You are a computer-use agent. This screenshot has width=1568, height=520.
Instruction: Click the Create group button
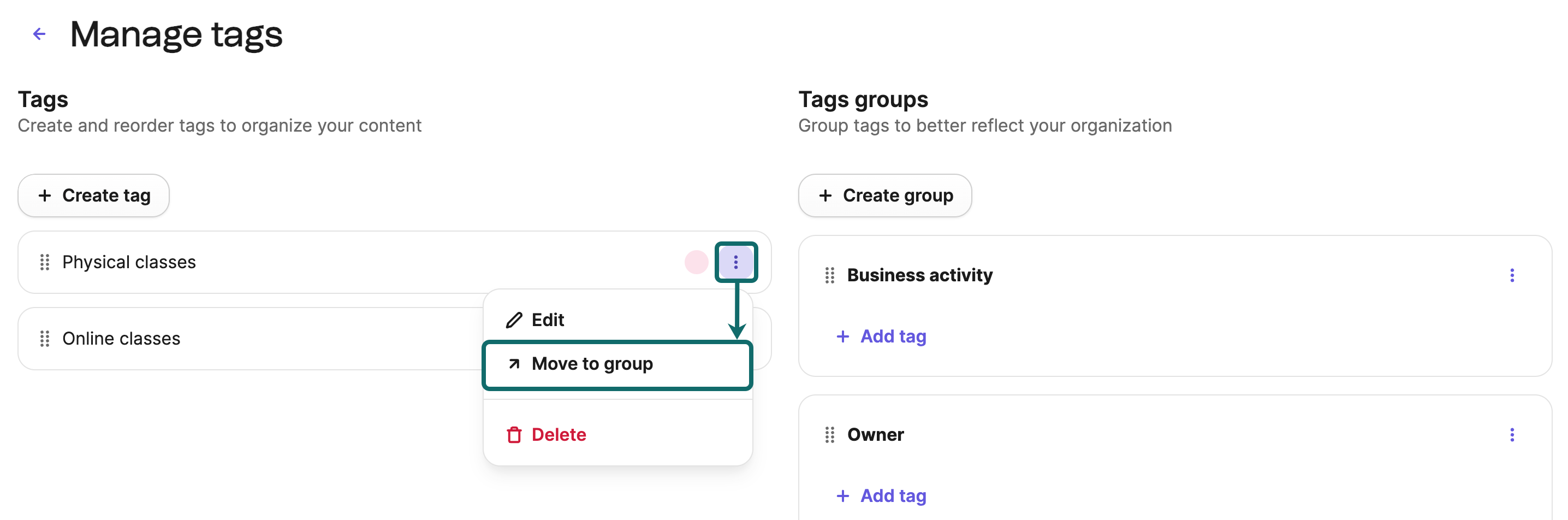[x=884, y=196]
